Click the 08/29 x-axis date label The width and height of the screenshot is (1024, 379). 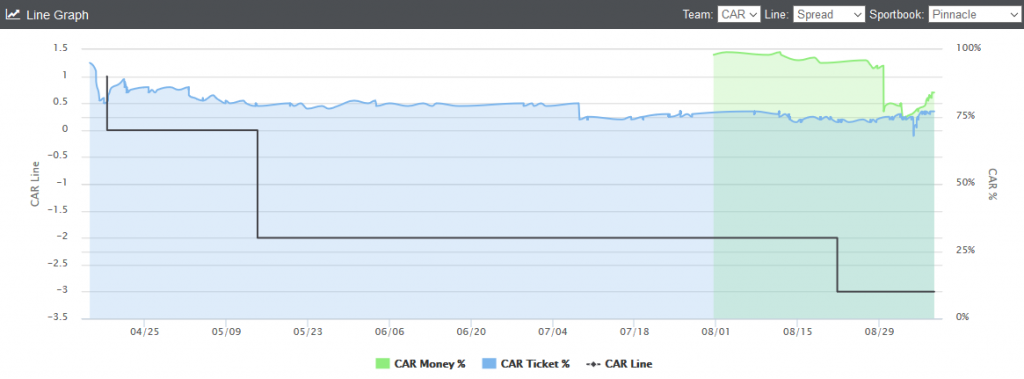click(878, 331)
